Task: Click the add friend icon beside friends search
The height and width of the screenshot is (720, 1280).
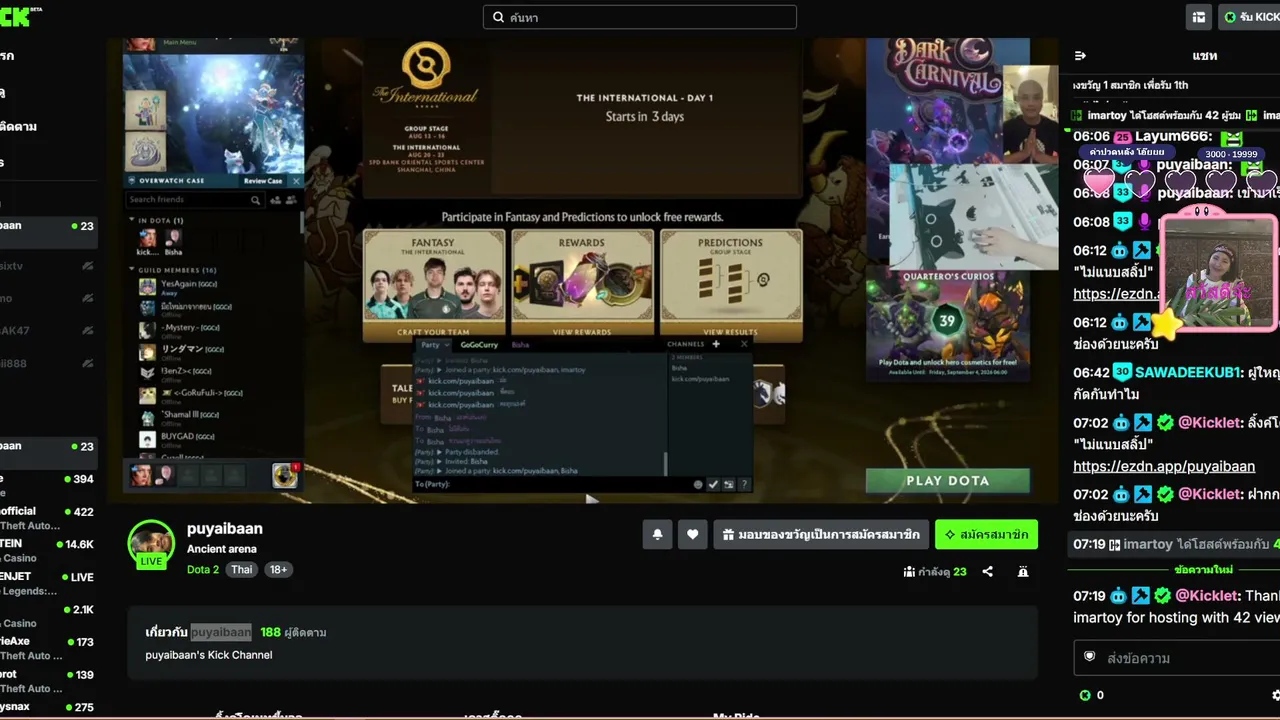Action: (x=274, y=200)
